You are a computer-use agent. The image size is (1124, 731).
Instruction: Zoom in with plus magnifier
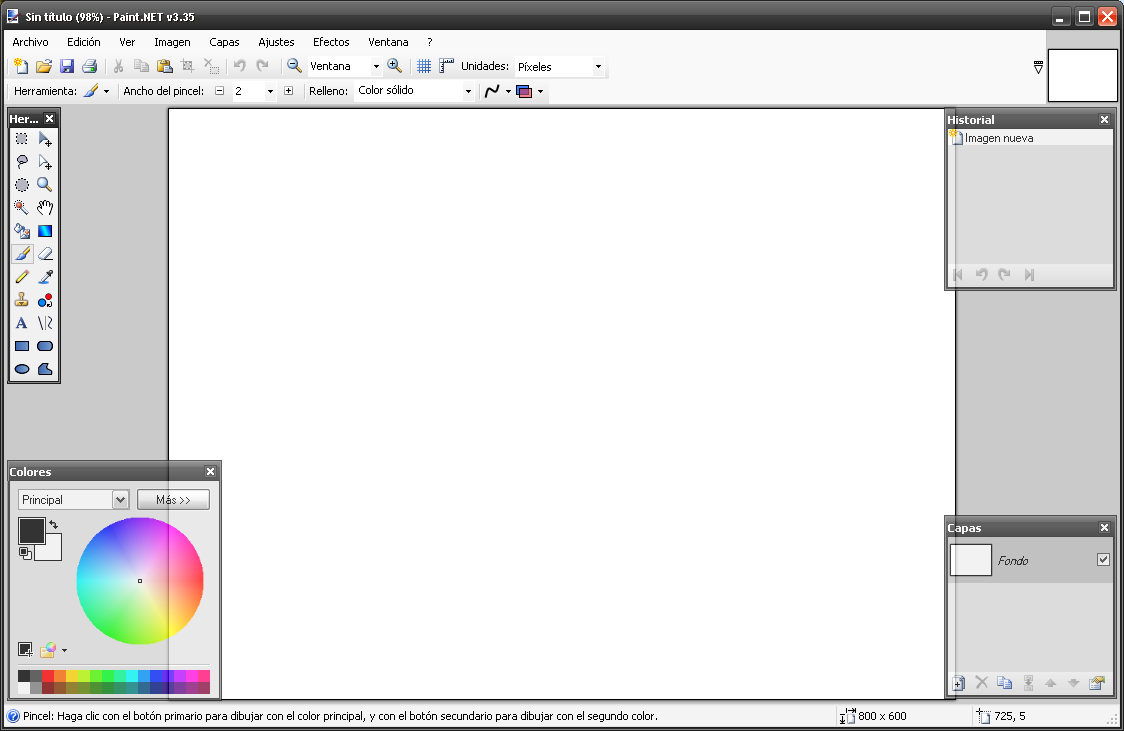pyautogui.click(x=394, y=66)
